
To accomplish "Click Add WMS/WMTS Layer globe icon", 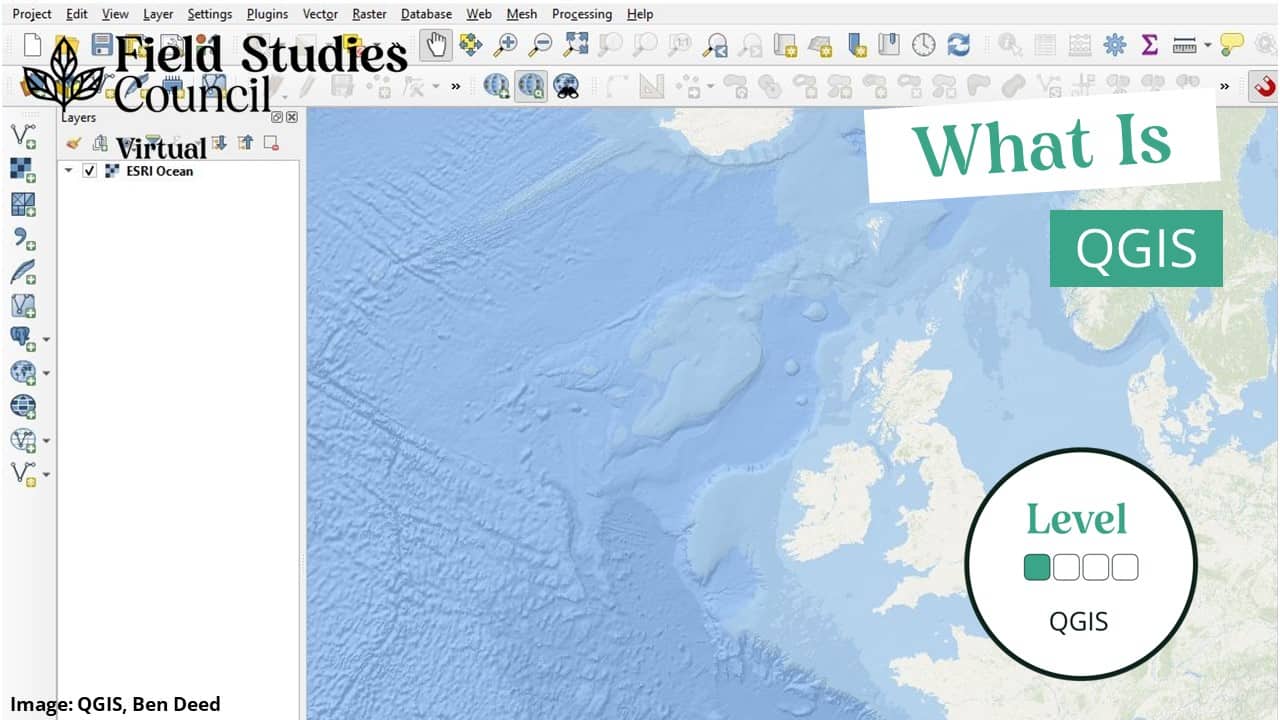I will click(x=23, y=373).
